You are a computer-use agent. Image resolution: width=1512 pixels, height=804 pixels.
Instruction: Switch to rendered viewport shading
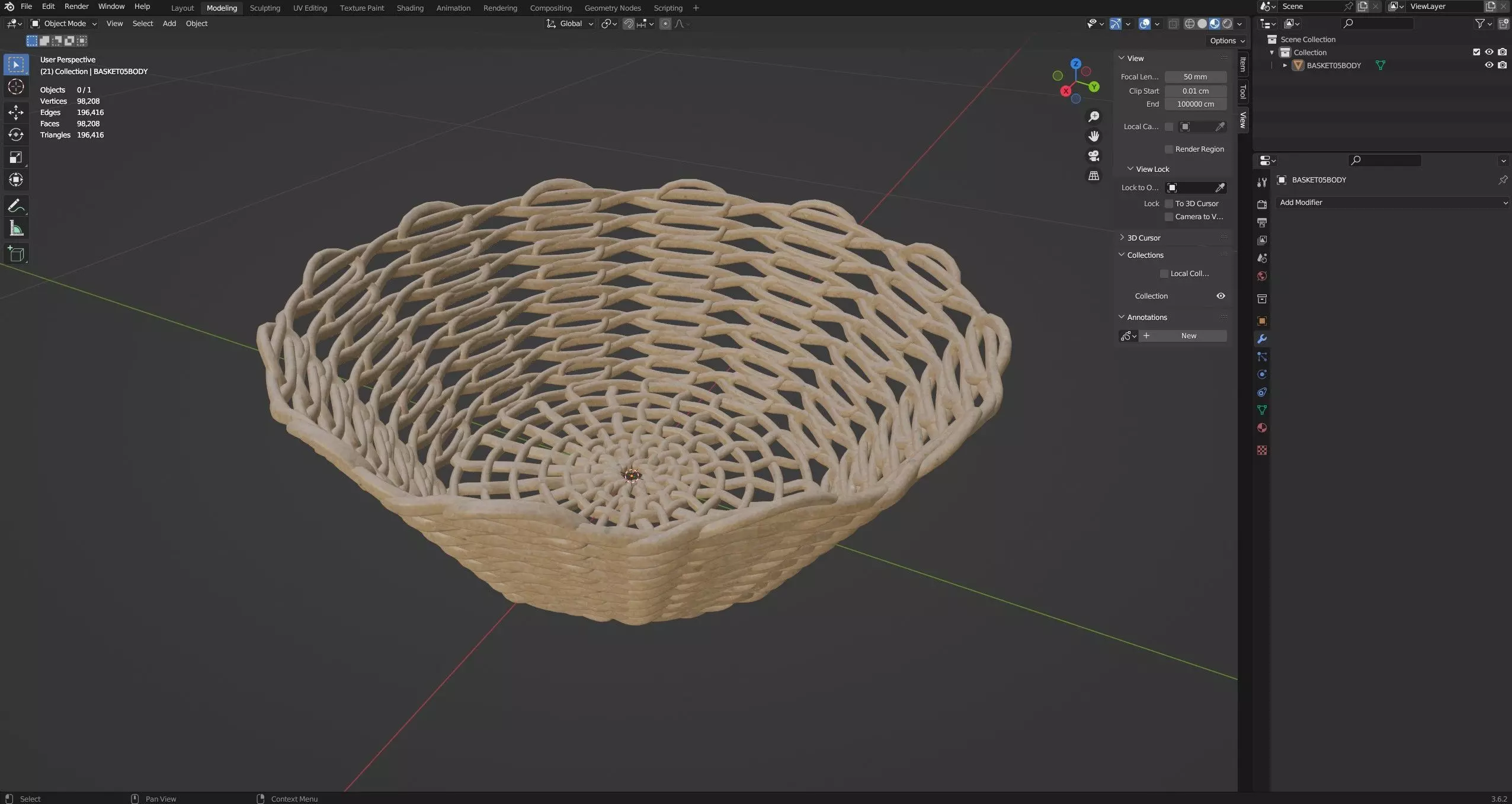[1227, 24]
